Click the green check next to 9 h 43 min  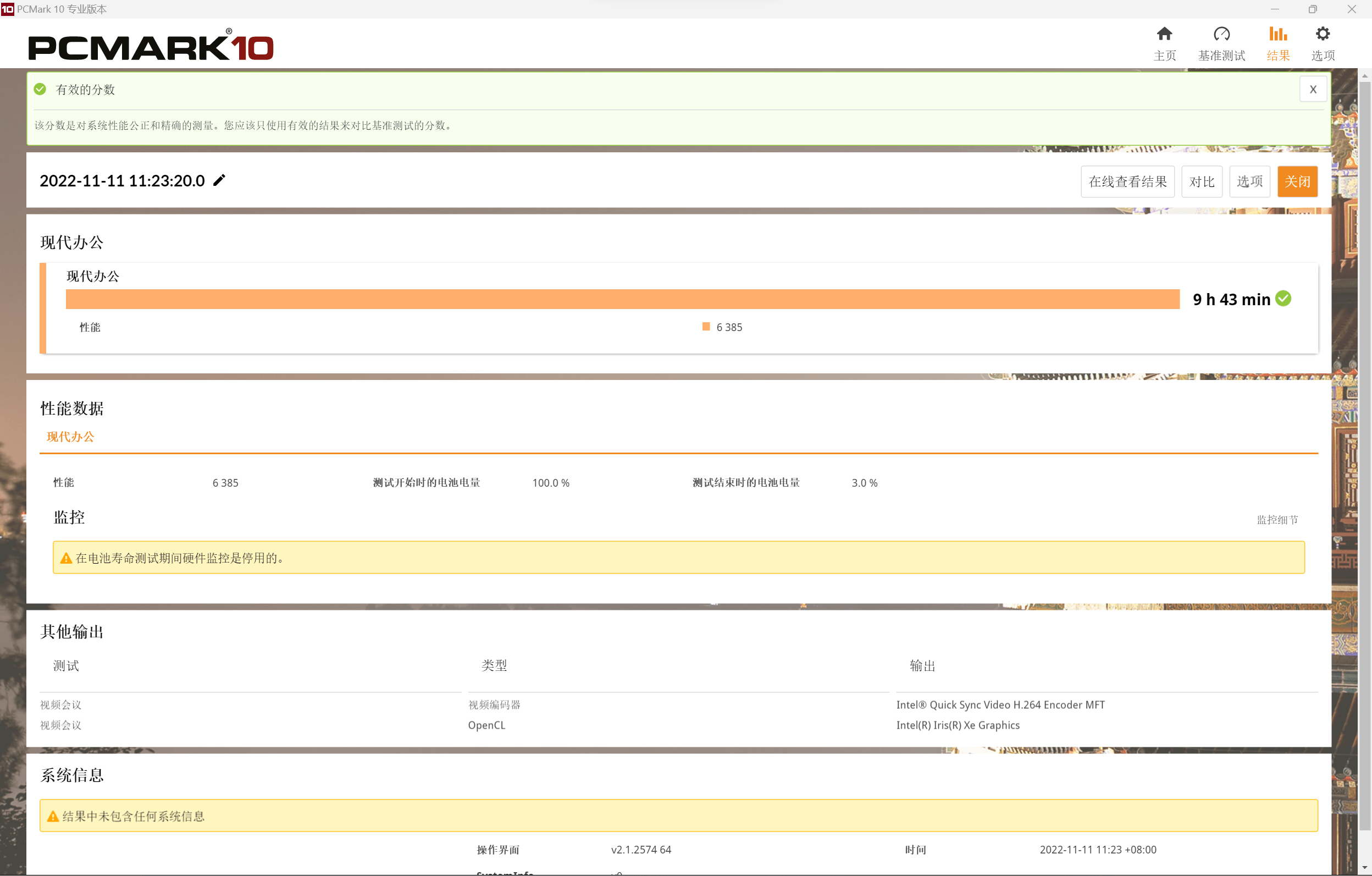(1283, 298)
